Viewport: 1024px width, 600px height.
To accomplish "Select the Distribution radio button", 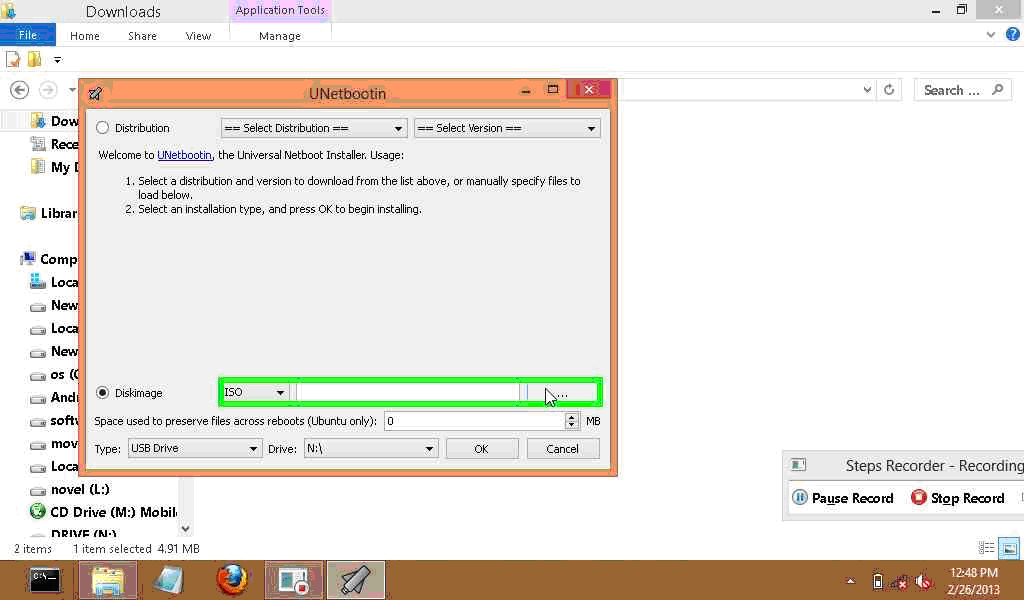I will click(x=103, y=128).
